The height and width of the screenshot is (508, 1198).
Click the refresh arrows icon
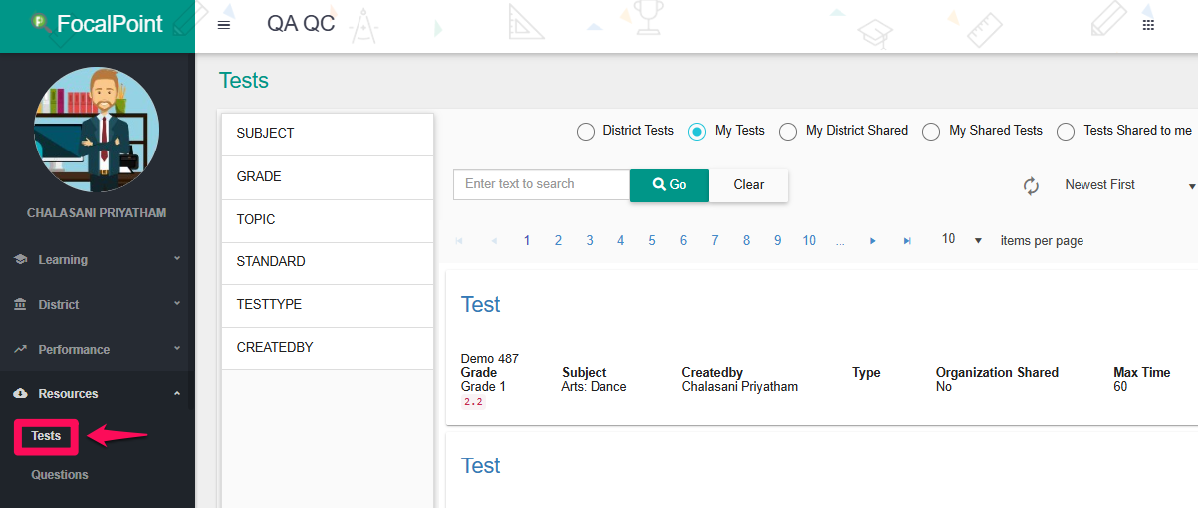(1031, 186)
